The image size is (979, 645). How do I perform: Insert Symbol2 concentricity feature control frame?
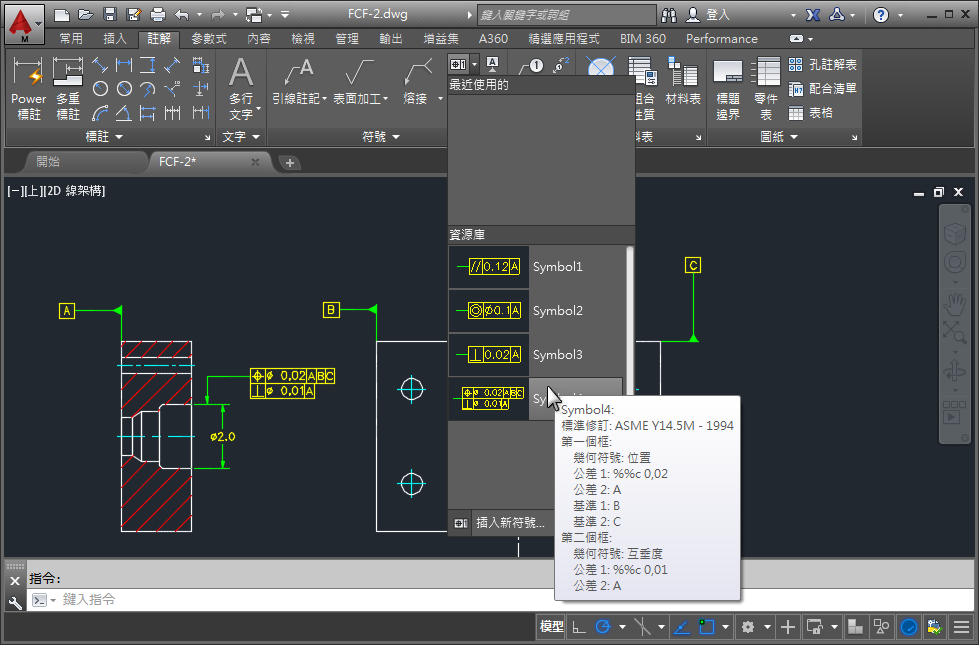[x=536, y=310]
